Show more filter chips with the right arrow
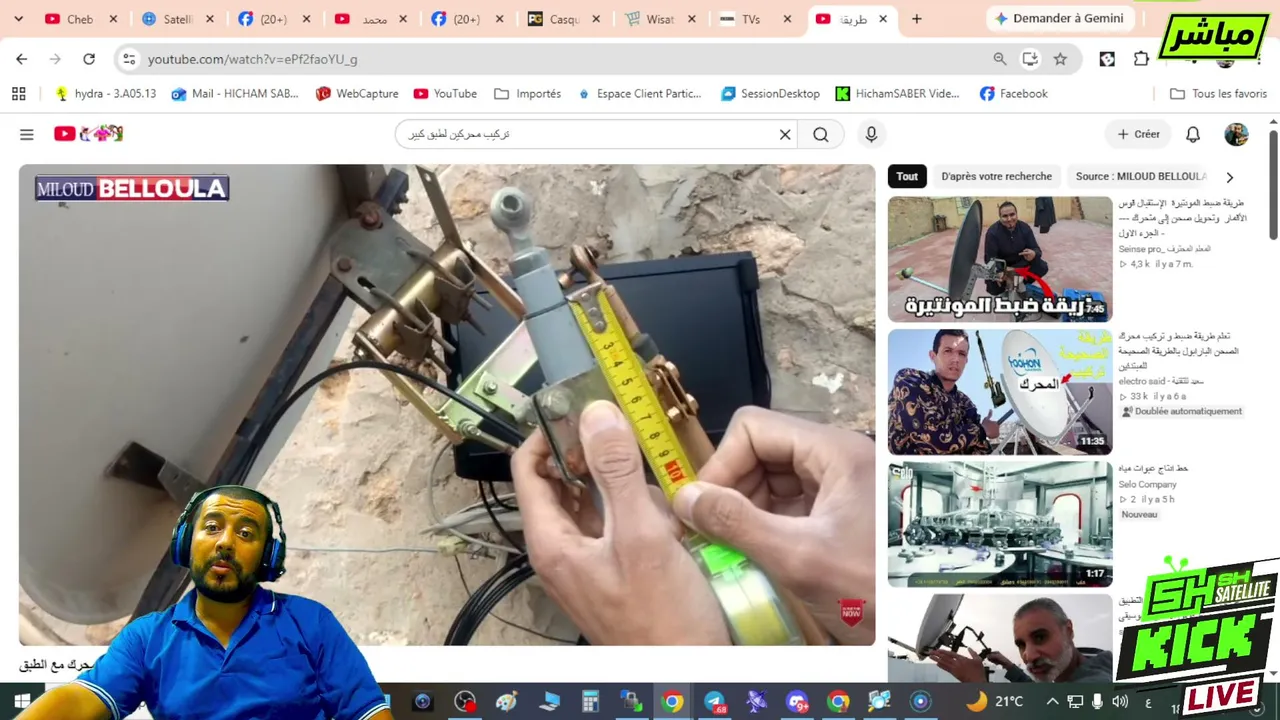The height and width of the screenshot is (720, 1280). click(1230, 177)
